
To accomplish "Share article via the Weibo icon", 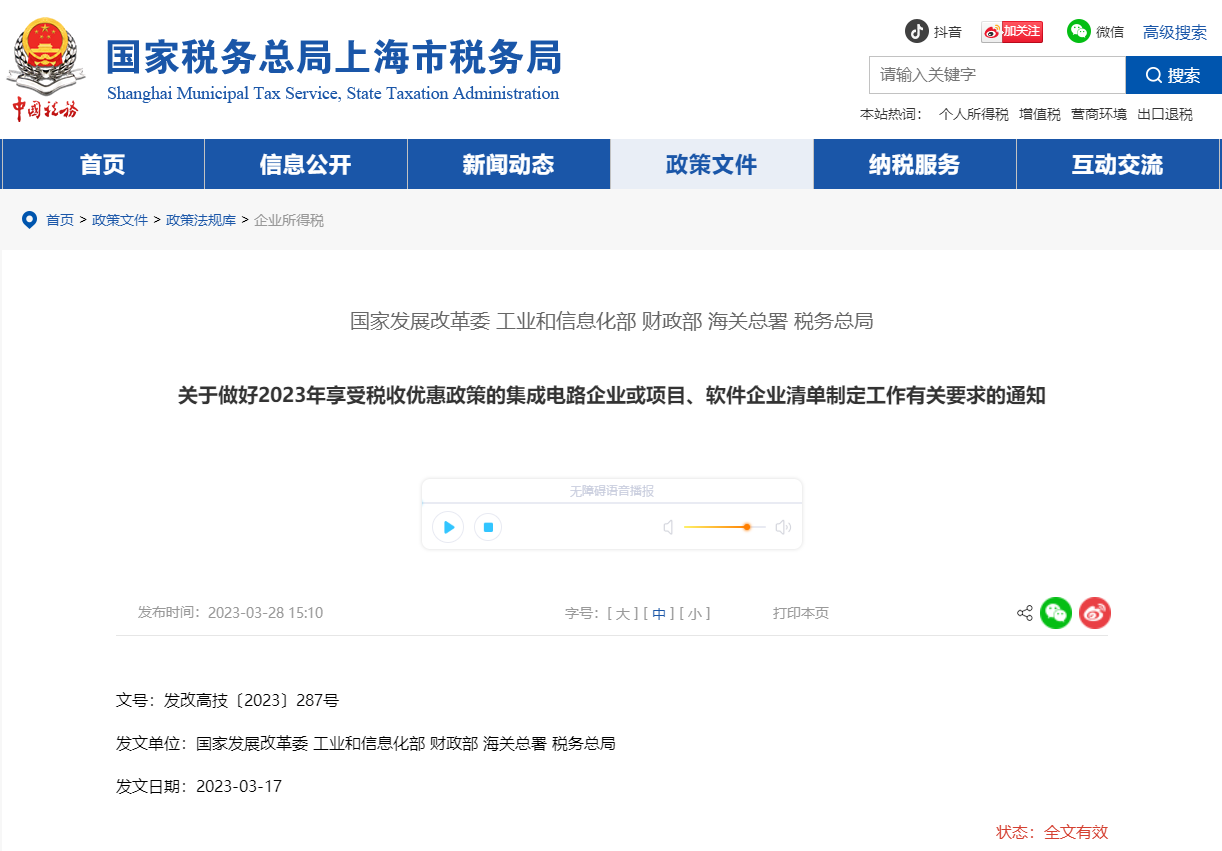I will coord(1094,613).
